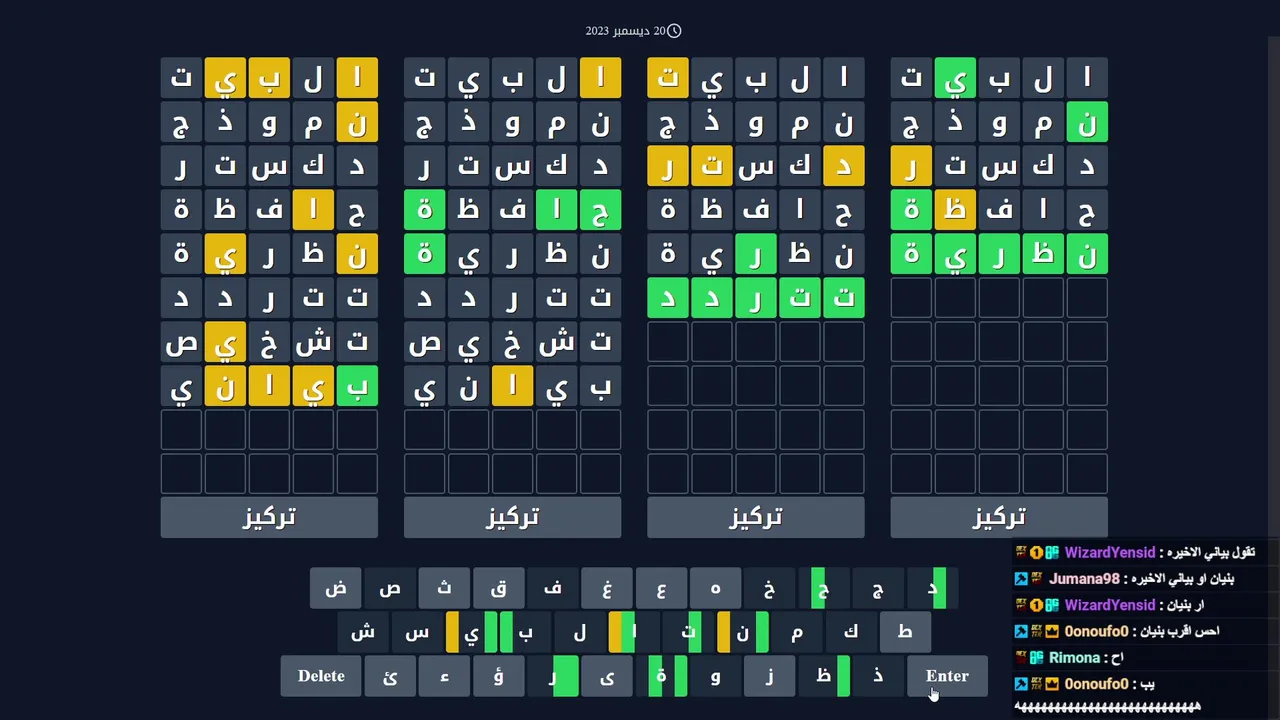The image size is (1280, 720).
Task: Hit the ق letter key
Action: coord(498,588)
